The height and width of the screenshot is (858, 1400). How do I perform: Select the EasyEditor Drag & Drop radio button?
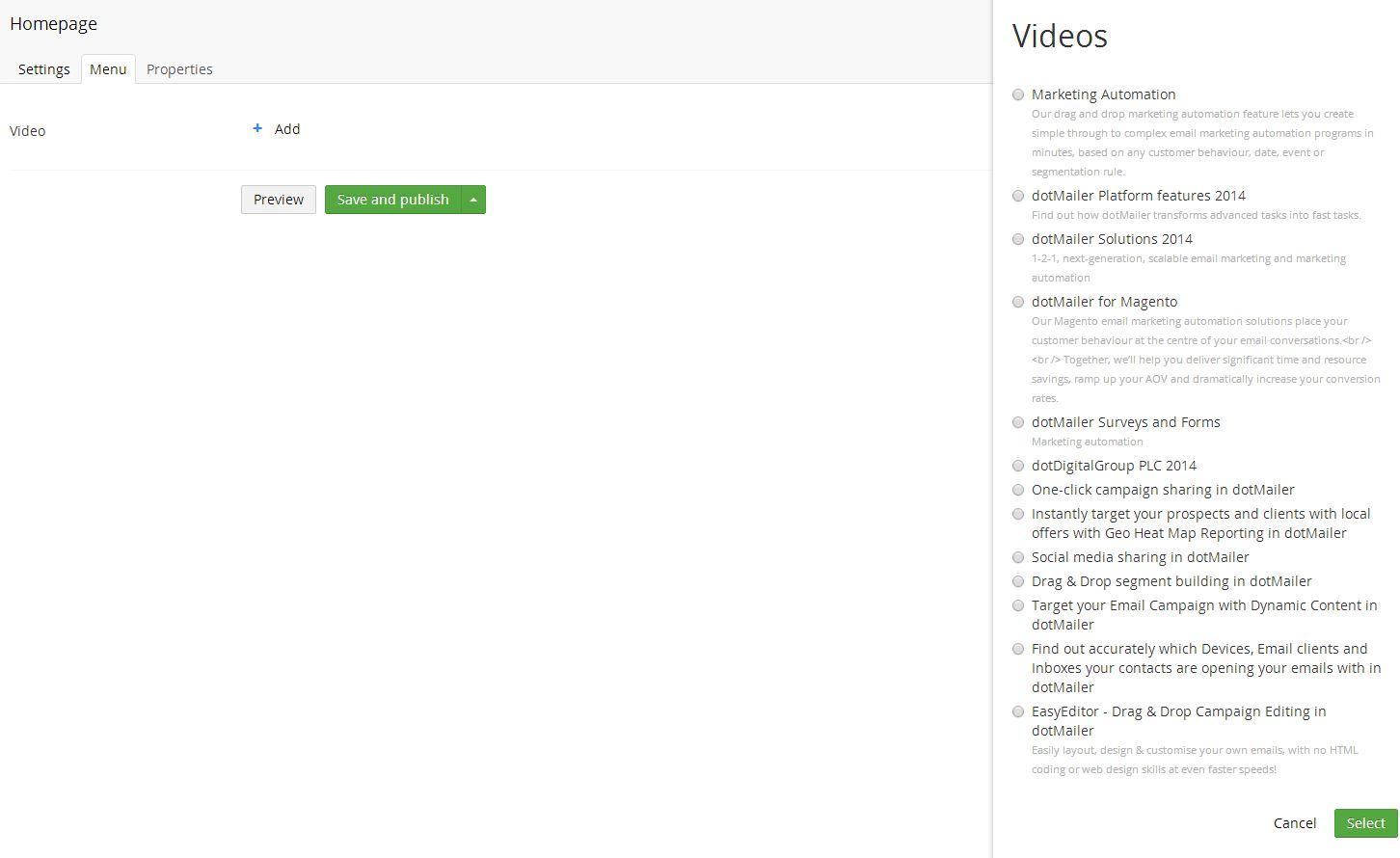pyautogui.click(x=1018, y=711)
